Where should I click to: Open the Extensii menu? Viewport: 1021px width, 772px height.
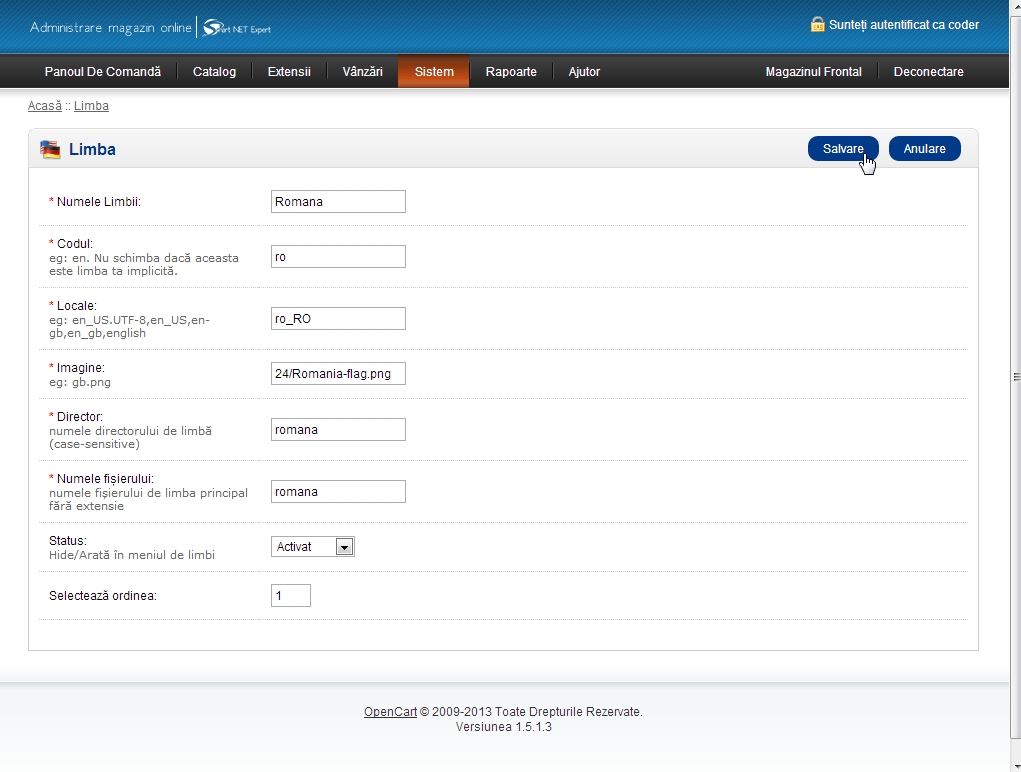289,72
